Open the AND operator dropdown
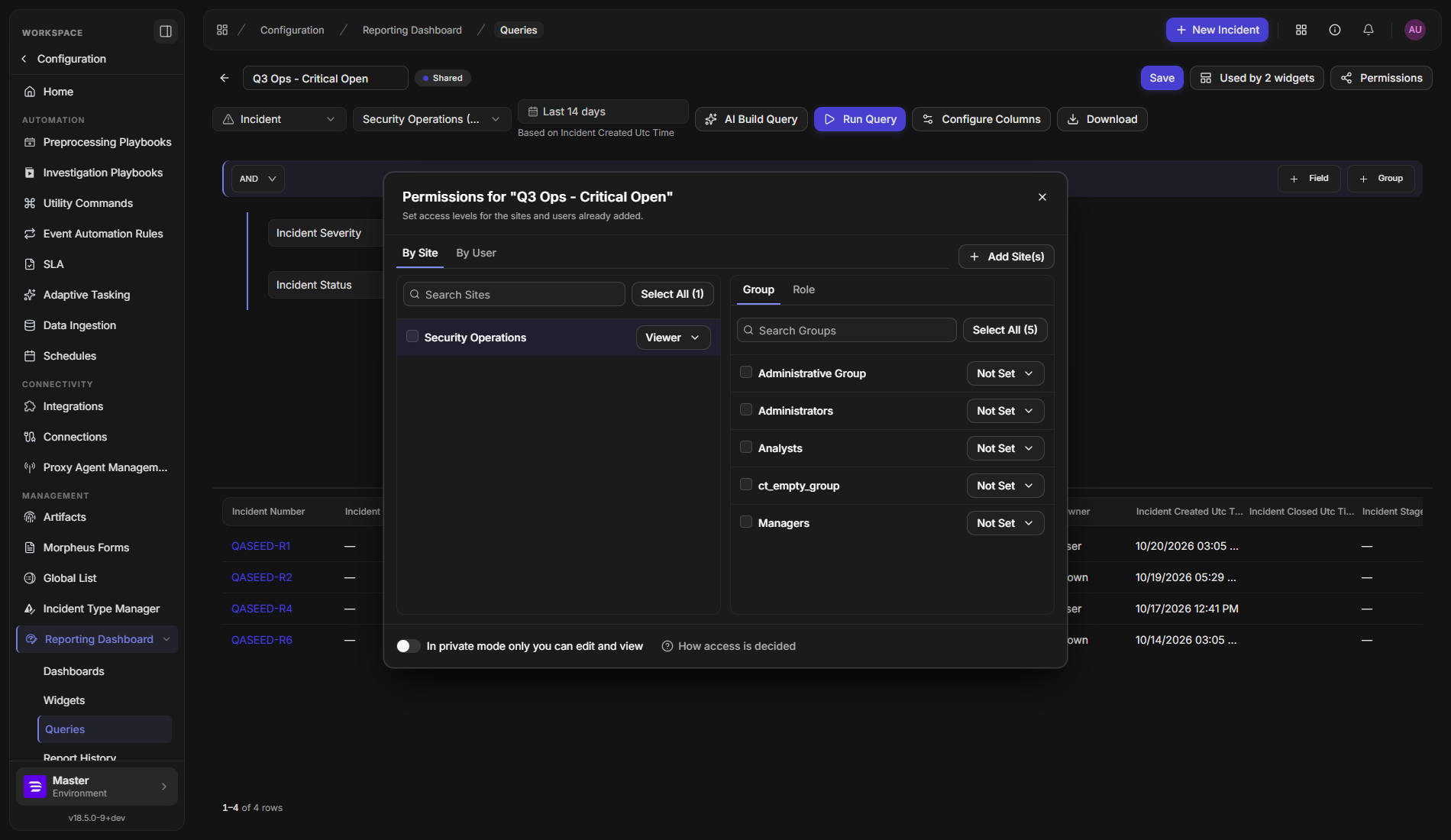 (257, 179)
